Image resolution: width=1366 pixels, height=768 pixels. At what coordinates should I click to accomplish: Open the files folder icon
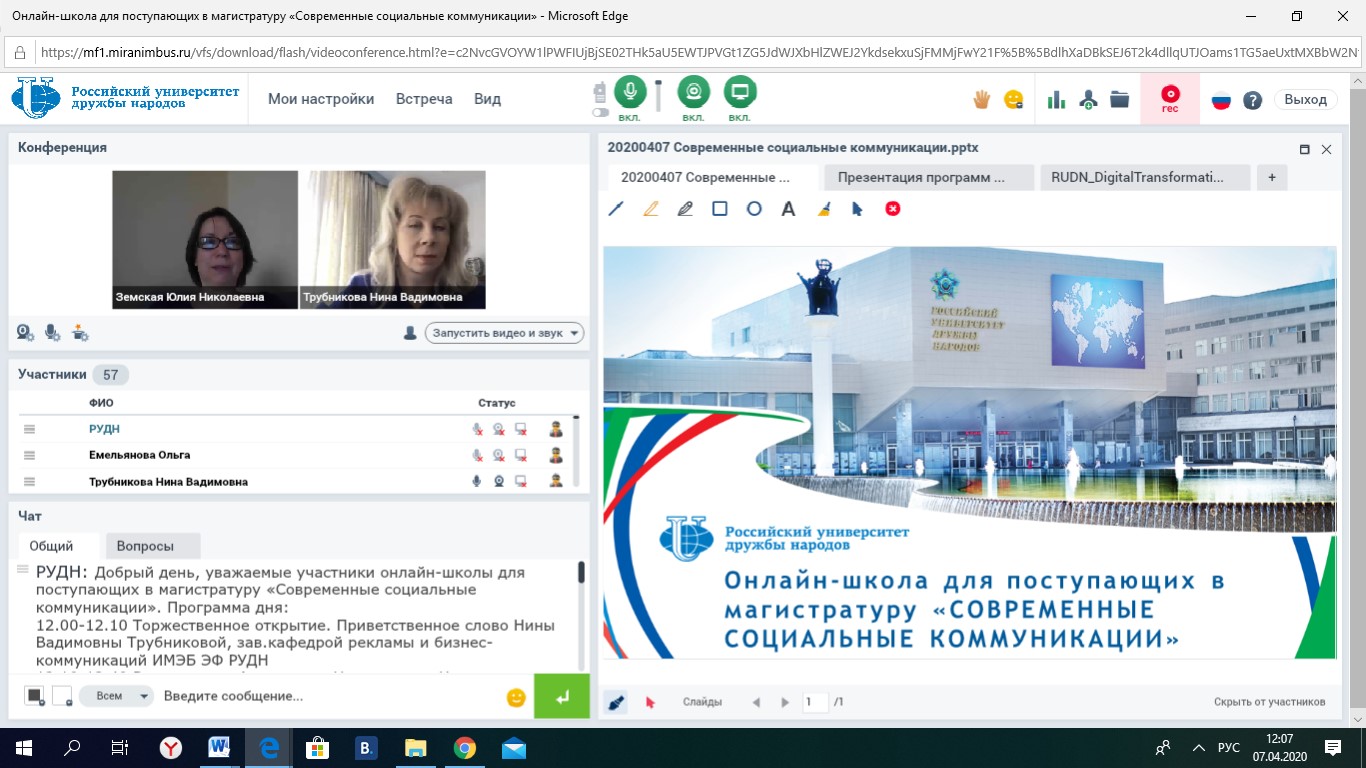1120,99
